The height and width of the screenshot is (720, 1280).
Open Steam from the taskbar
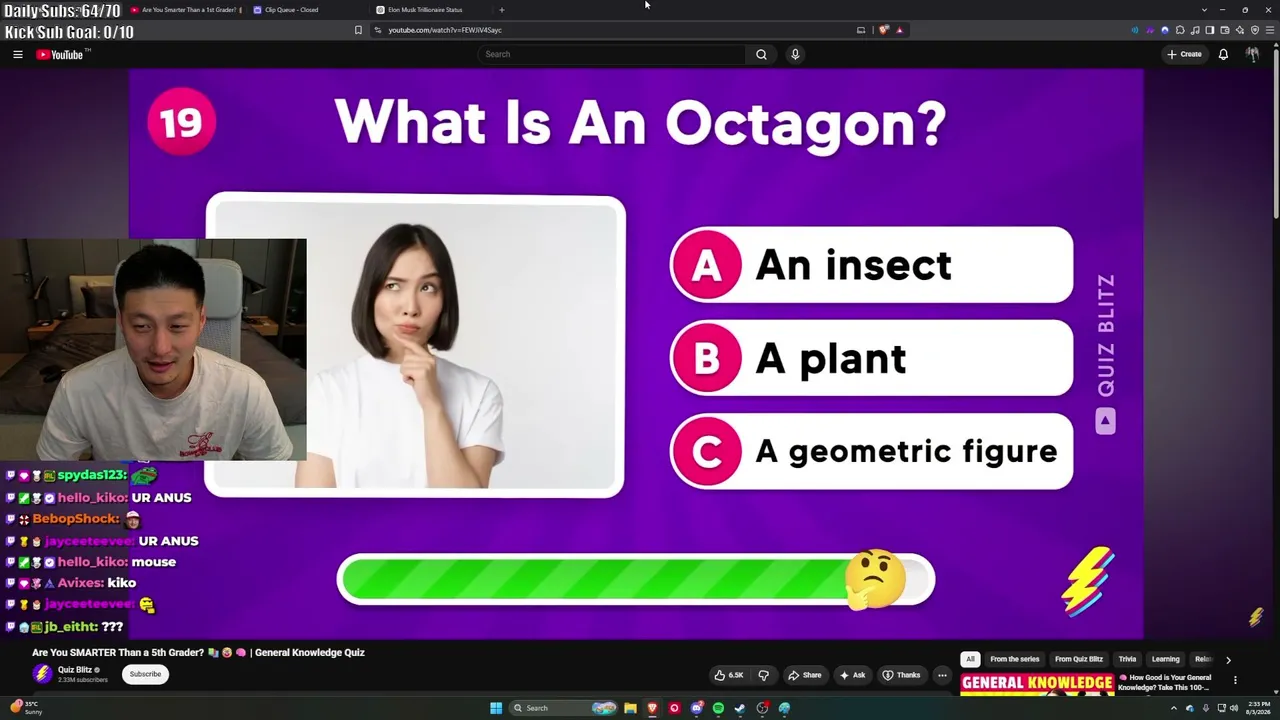tap(740, 708)
